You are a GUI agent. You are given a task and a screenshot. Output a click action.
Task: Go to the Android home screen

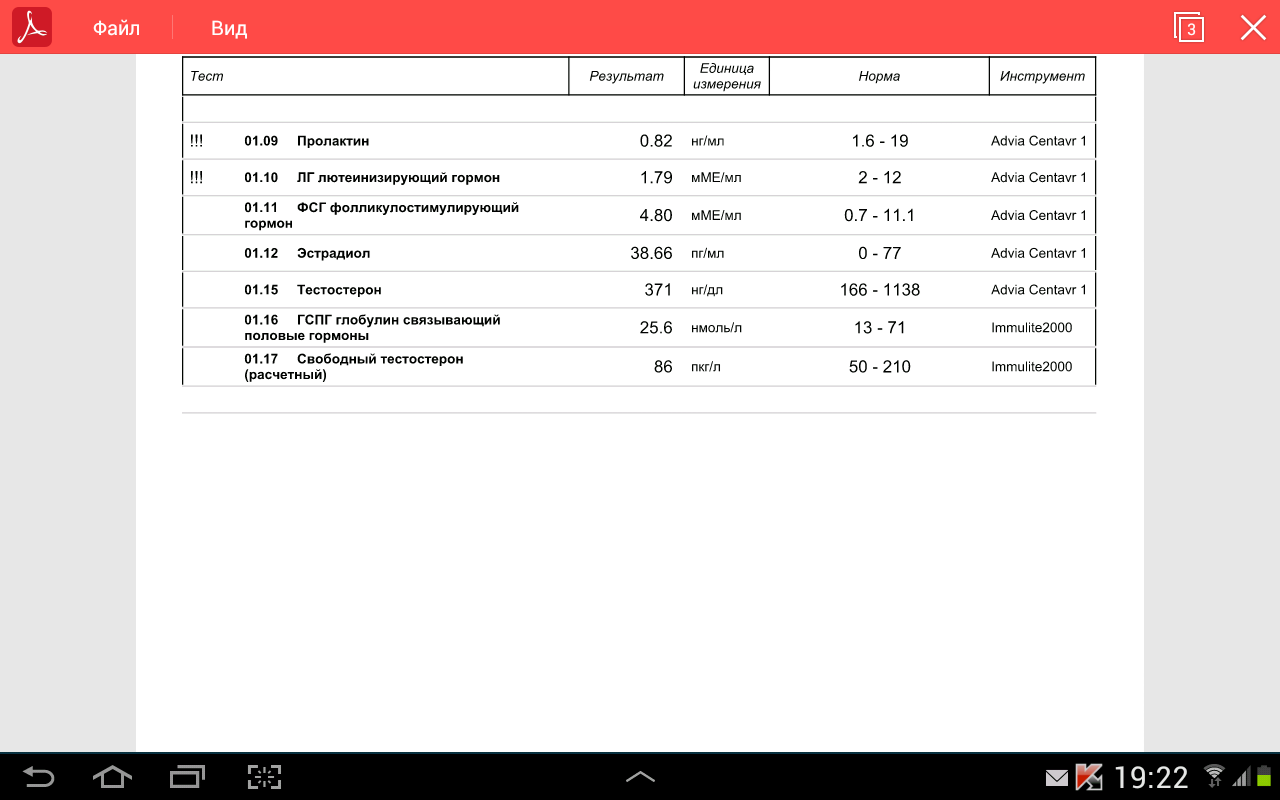(112, 777)
